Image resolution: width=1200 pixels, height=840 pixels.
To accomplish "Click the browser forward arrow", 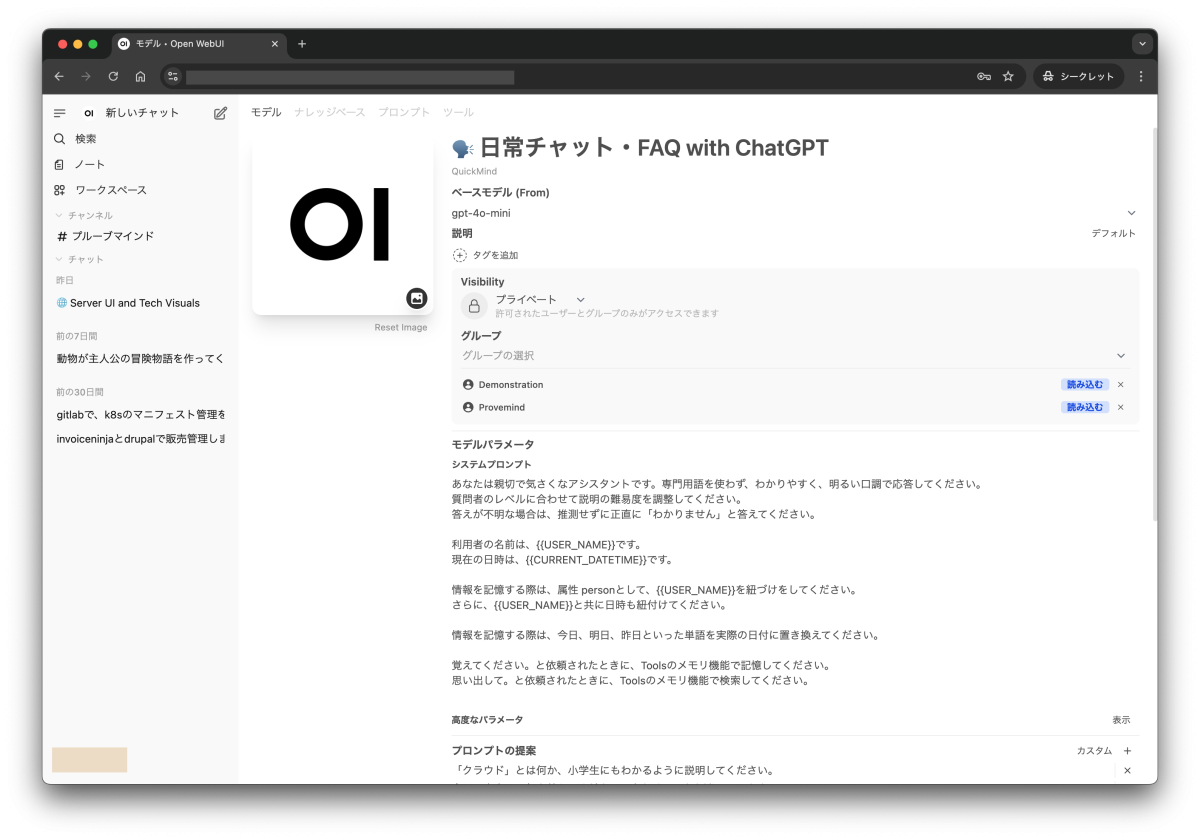I will point(86,76).
